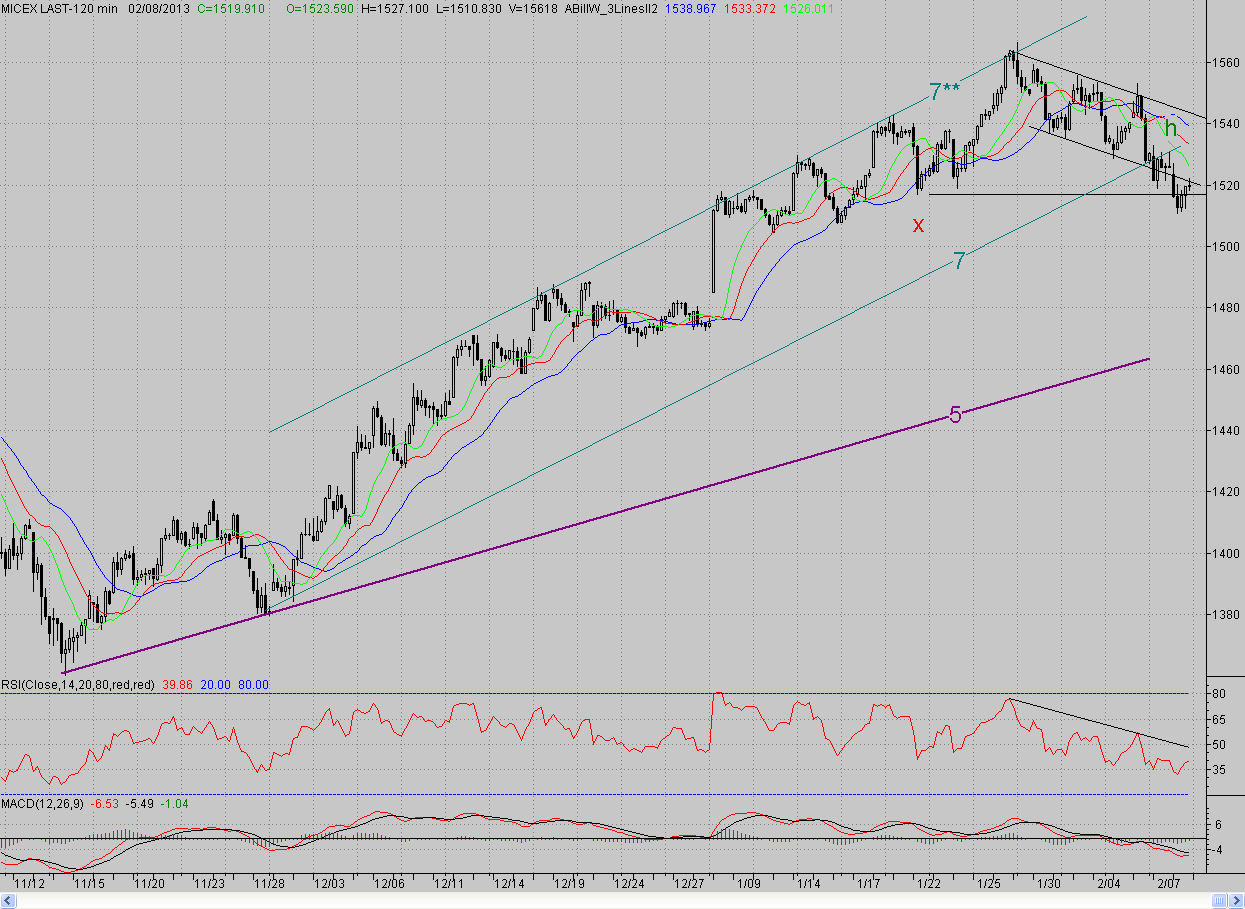The width and height of the screenshot is (1245, 909).
Task: Click the close value 'C=1519.910'
Action: pyautogui.click(x=231, y=9)
